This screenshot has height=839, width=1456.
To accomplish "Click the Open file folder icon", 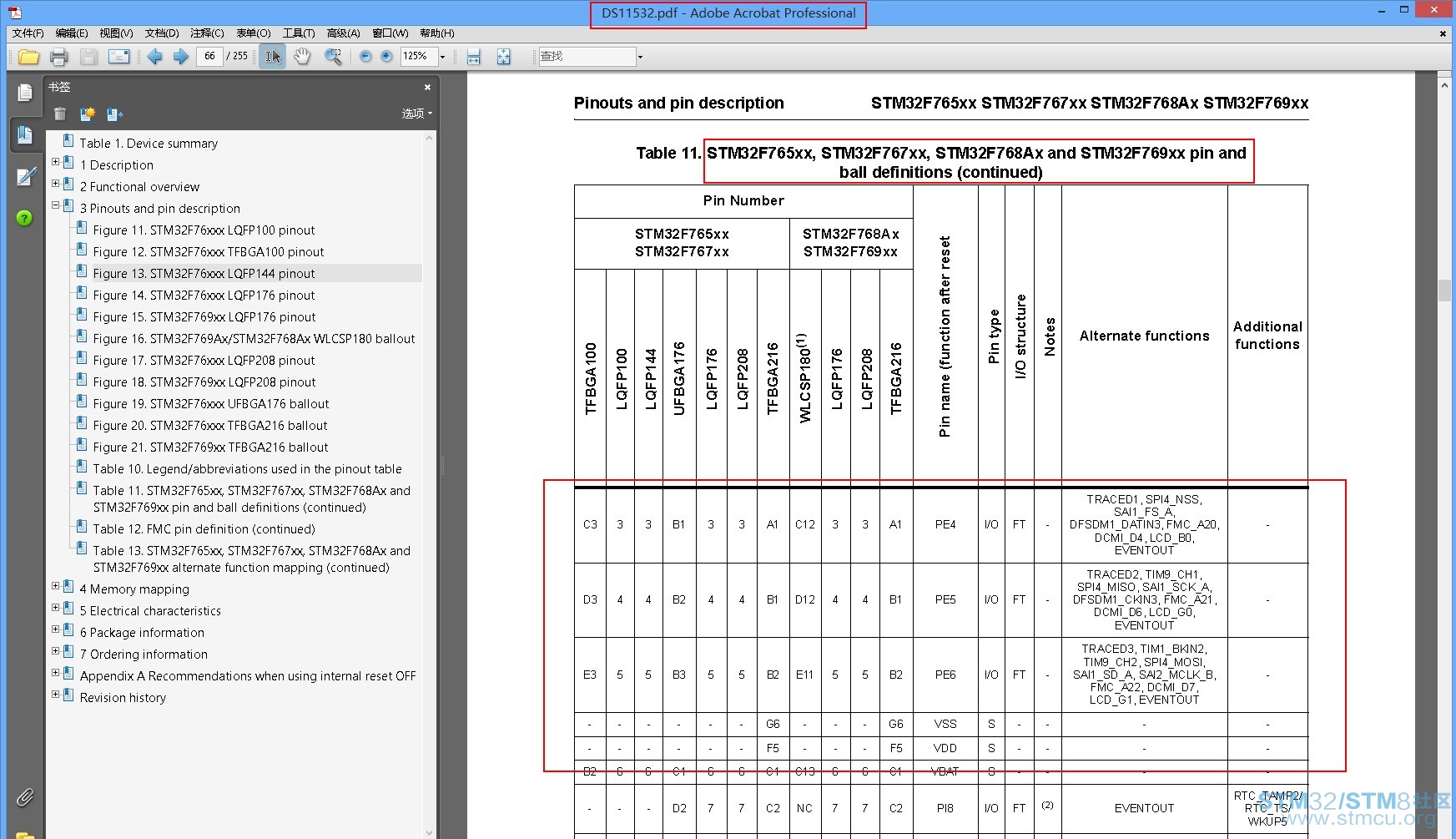I will click(28, 57).
